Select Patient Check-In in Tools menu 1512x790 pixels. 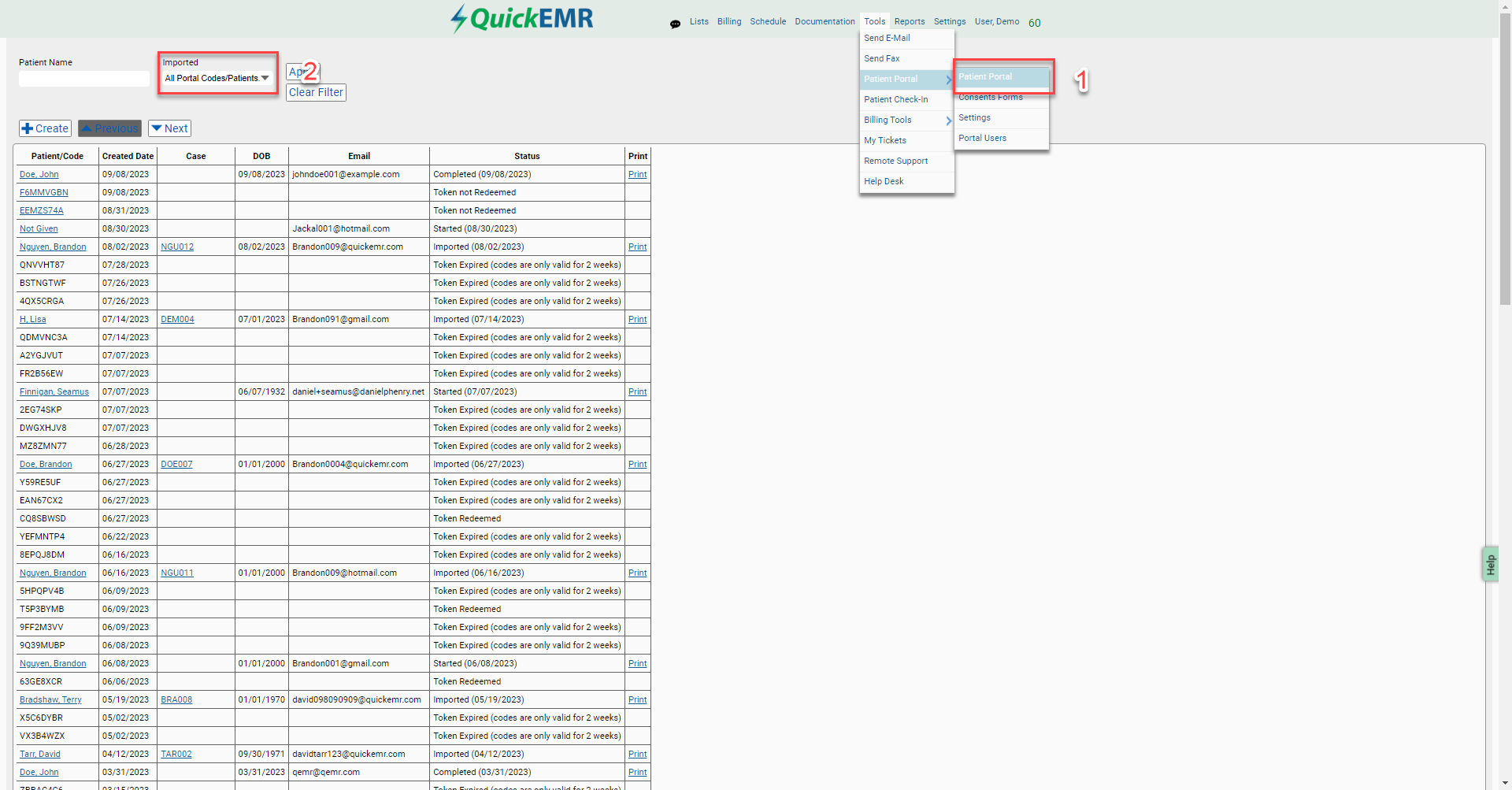click(x=907, y=99)
